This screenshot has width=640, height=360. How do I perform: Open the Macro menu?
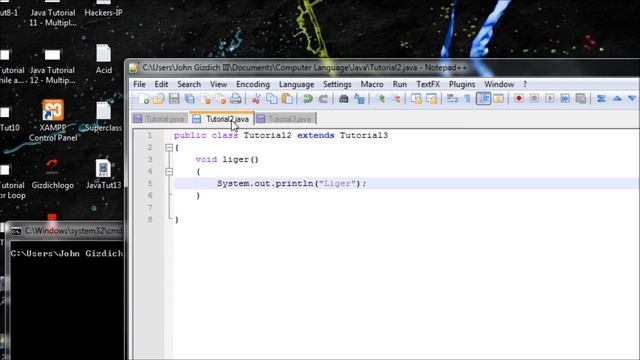point(372,84)
